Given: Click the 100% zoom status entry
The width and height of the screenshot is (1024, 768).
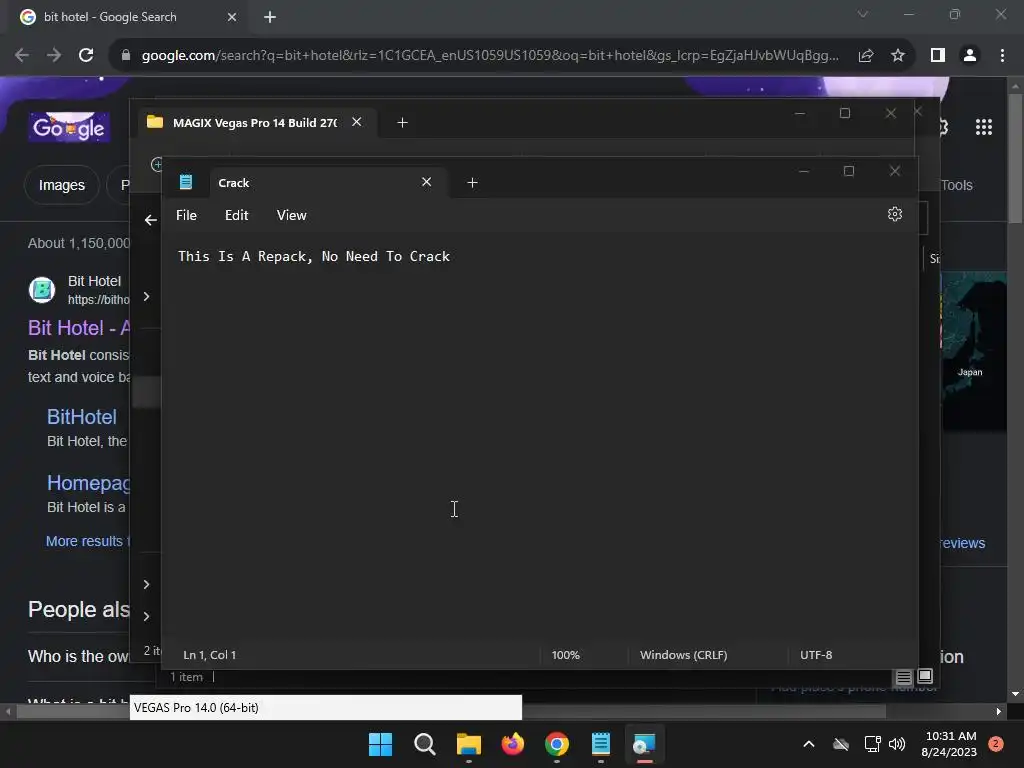Looking at the screenshot, I should tap(566, 654).
